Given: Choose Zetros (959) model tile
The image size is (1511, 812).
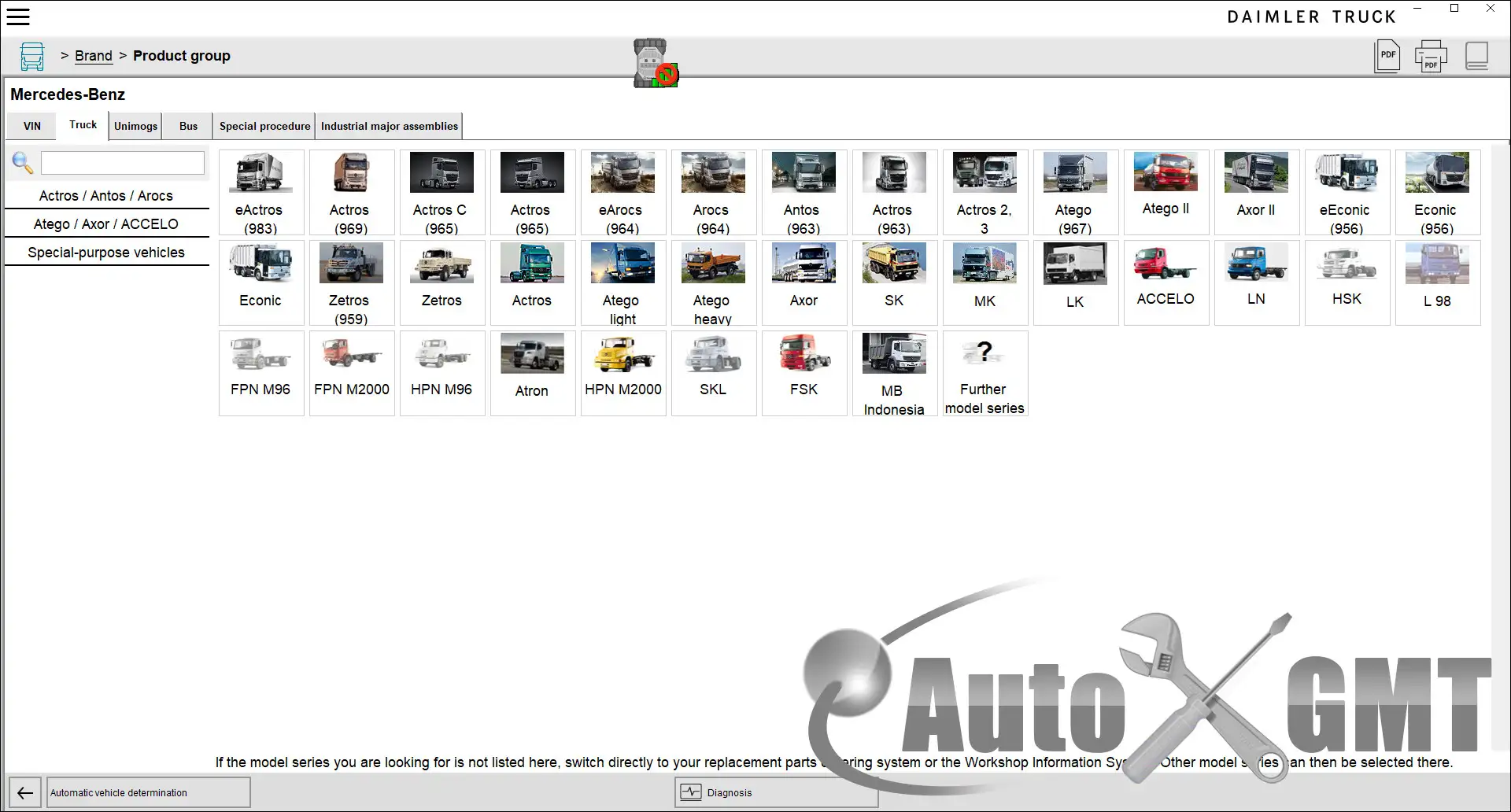Looking at the screenshot, I should coord(352,283).
